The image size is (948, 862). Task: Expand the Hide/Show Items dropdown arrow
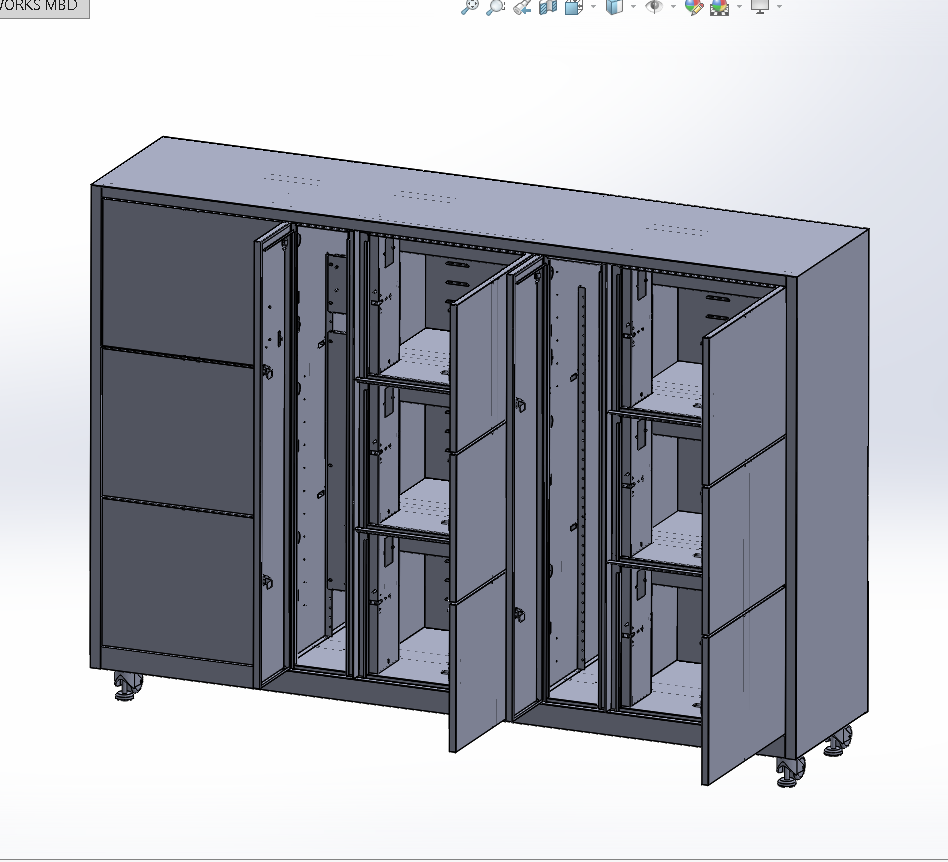pyautogui.click(x=673, y=6)
